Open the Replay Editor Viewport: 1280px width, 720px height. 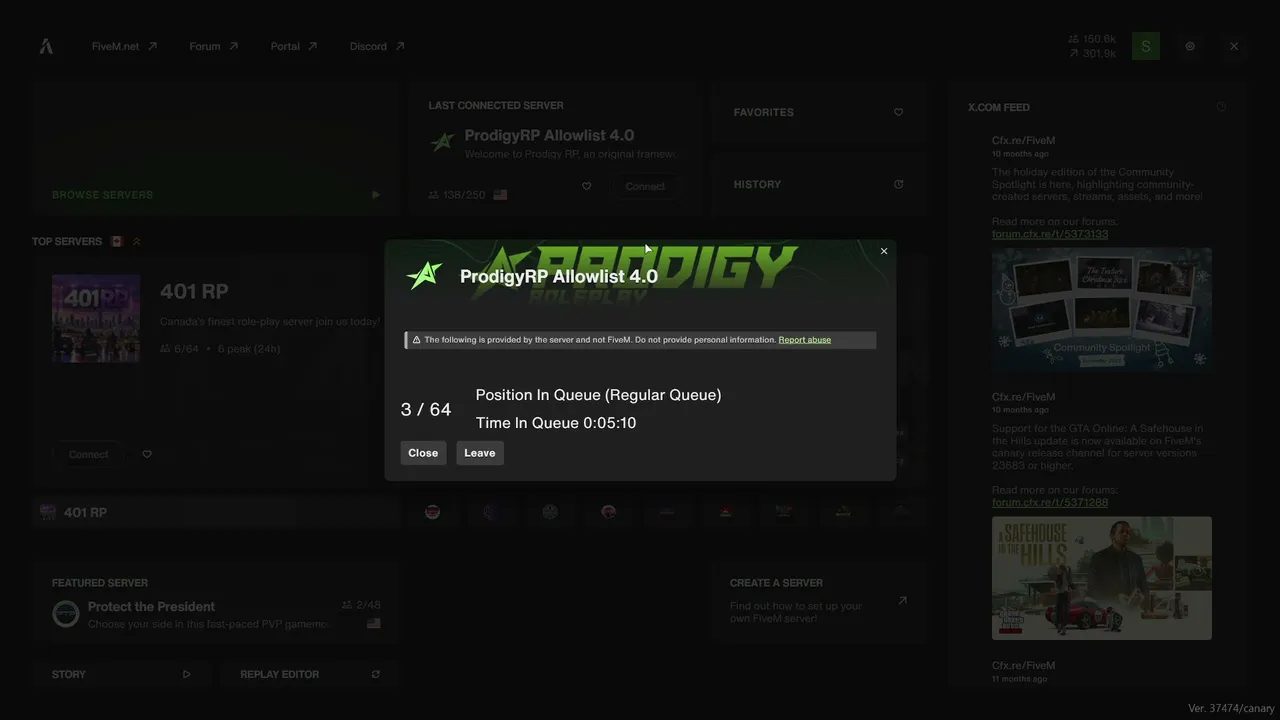[x=310, y=674]
